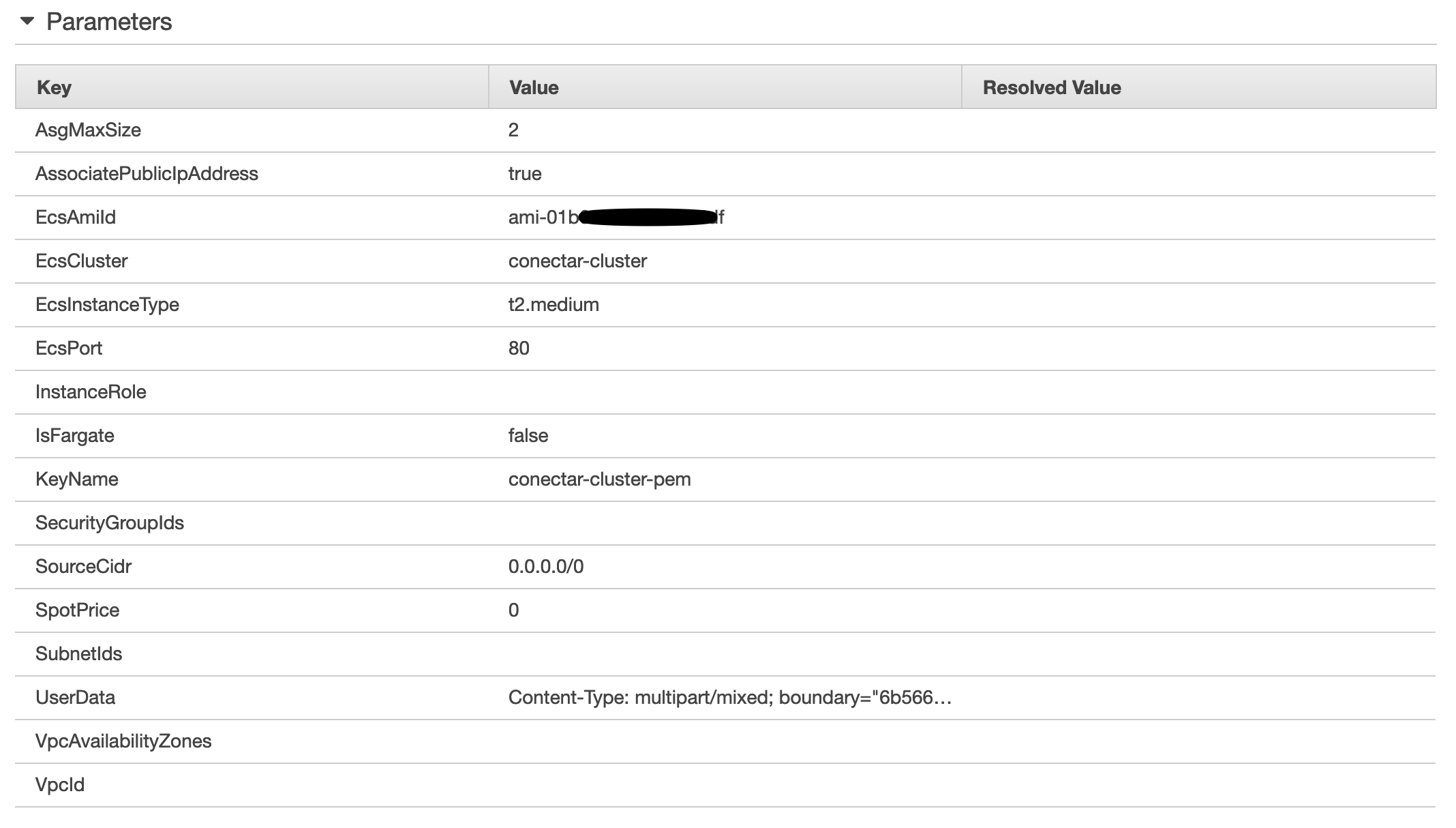Select the EcsInstanceType row
Screen dimensions: 1456x828
(x=108, y=304)
